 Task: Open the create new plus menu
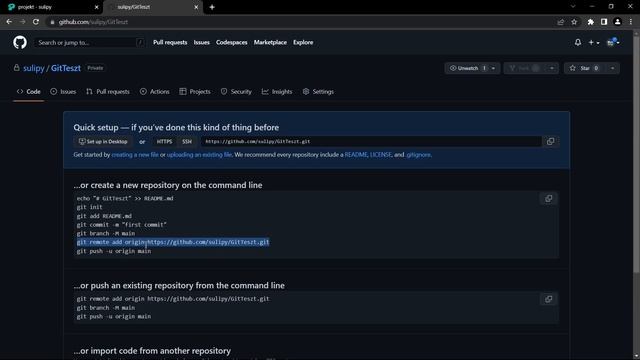[593, 42]
